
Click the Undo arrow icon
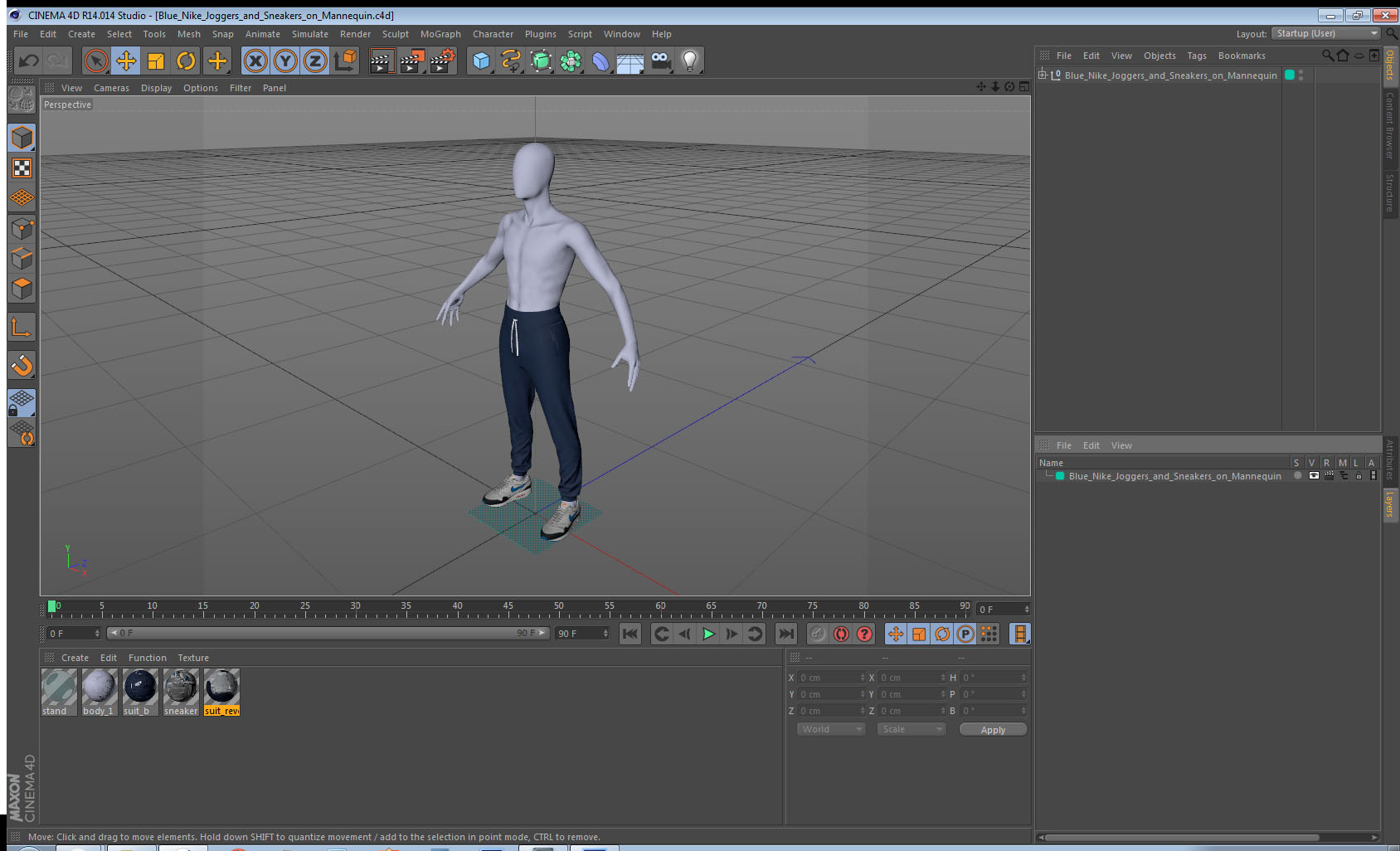tap(29, 61)
